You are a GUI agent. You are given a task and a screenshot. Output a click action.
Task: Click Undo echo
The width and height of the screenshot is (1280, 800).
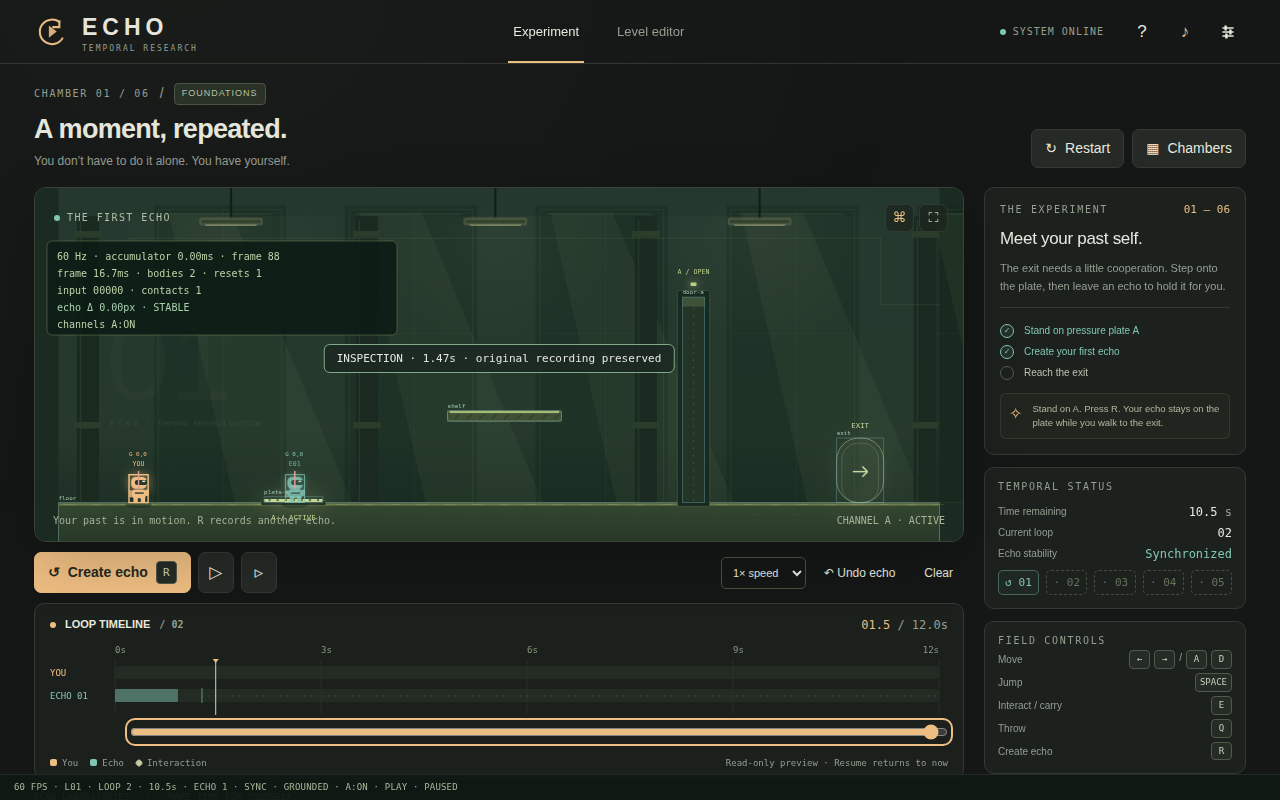pyautogui.click(x=860, y=573)
